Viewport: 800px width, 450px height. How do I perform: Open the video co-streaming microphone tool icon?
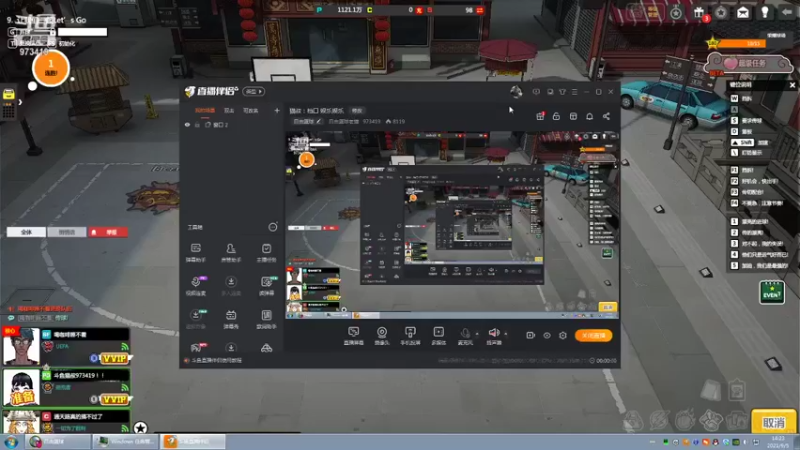(196, 282)
